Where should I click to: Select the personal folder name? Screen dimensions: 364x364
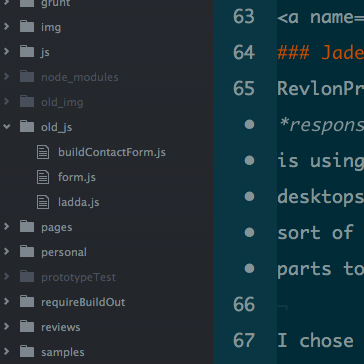point(64,252)
